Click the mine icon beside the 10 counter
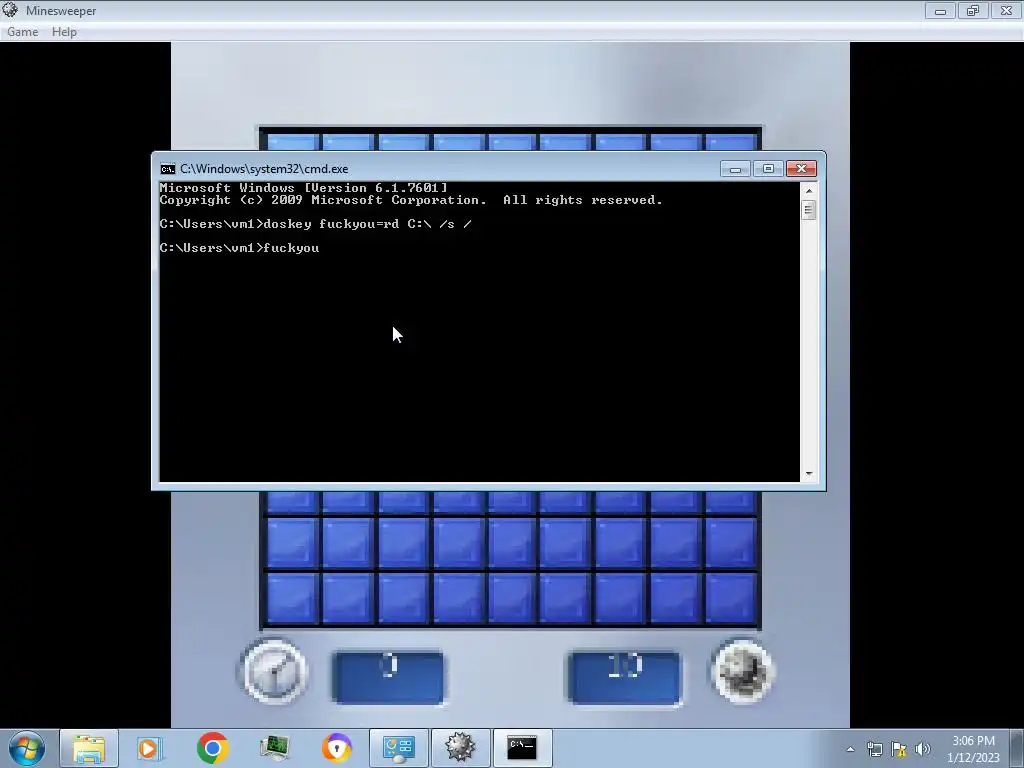 coord(743,671)
